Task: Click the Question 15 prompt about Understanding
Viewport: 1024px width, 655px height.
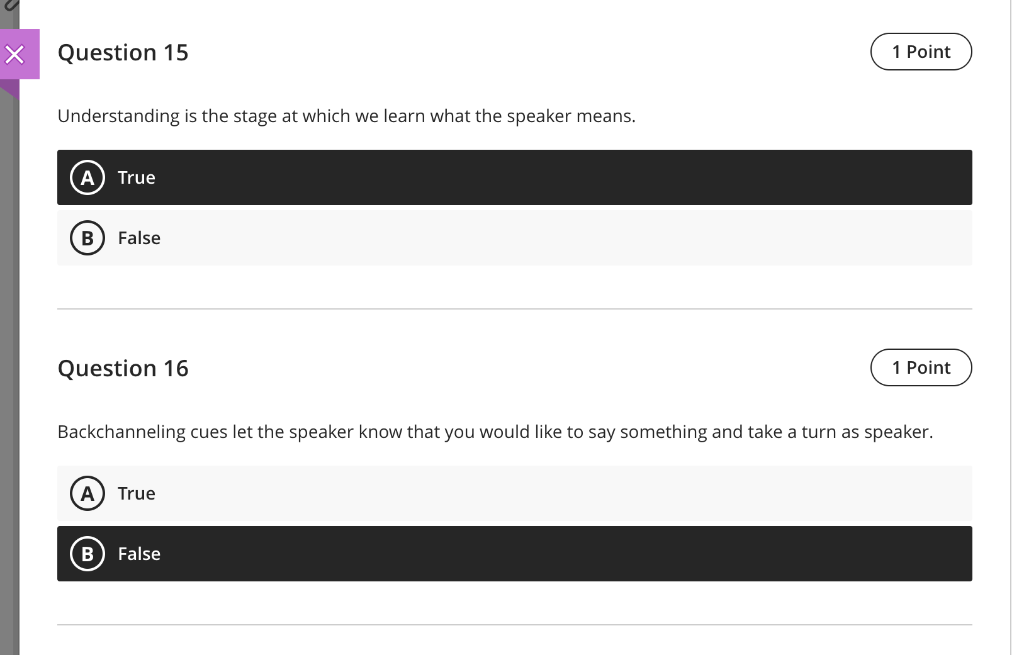Action: pyautogui.click(x=344, y=116)
